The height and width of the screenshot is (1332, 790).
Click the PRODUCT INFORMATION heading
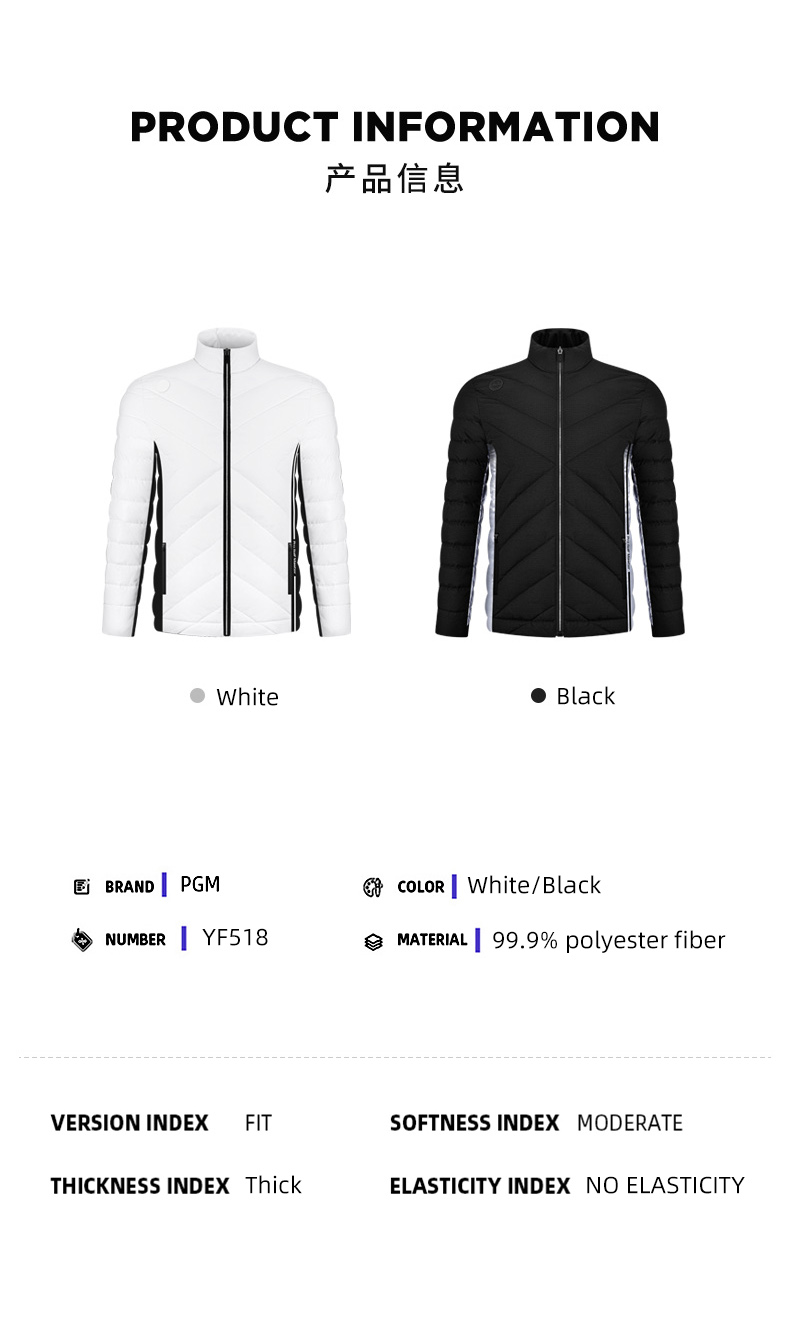395,128
